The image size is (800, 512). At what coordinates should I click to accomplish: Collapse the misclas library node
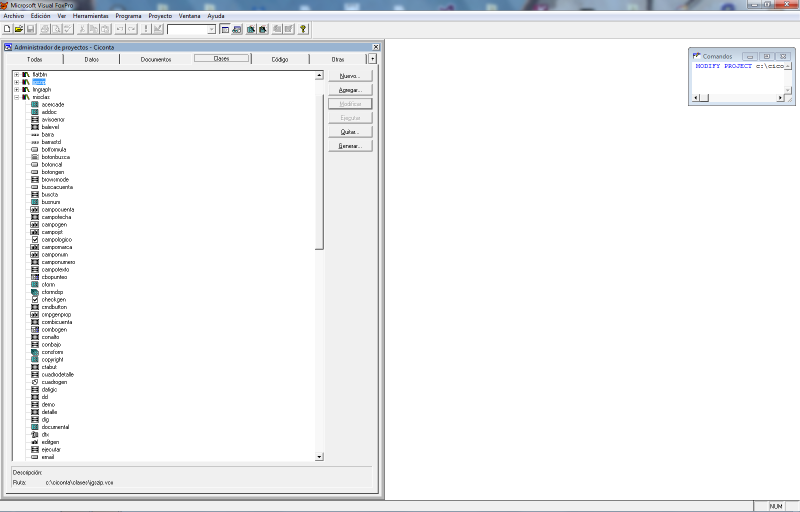pyautogui.click(x=17, y=97)
